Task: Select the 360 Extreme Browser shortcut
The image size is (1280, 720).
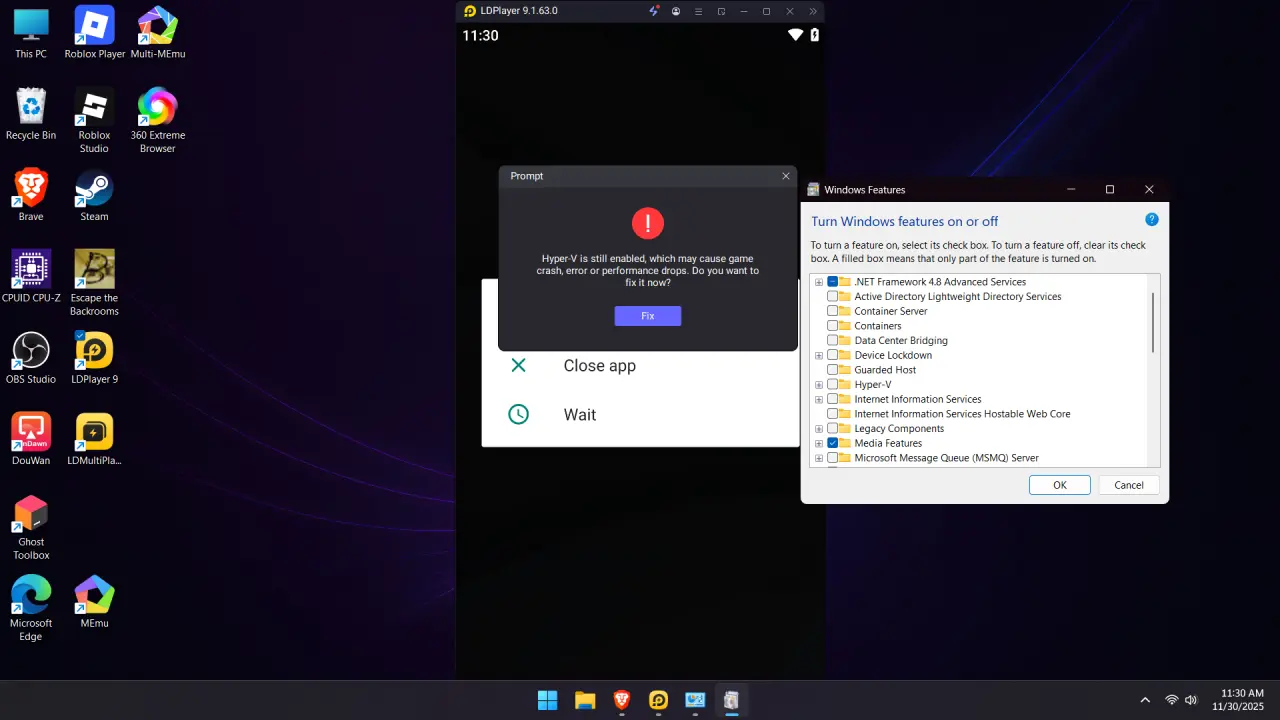Action: coord(158,121)
